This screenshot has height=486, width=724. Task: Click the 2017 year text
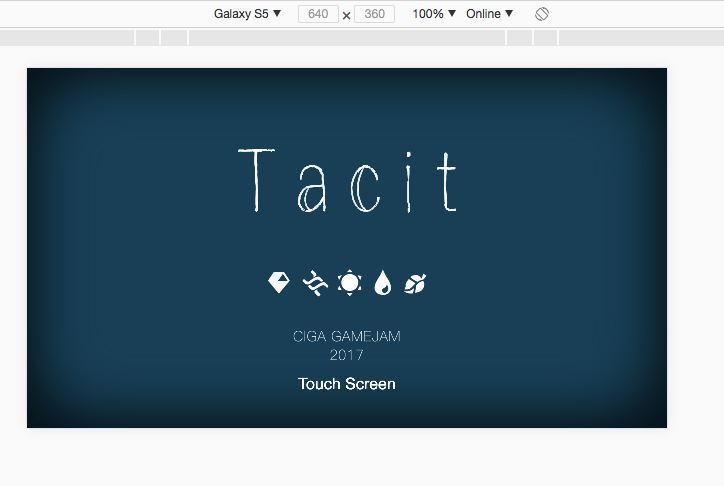coord(347,355)
